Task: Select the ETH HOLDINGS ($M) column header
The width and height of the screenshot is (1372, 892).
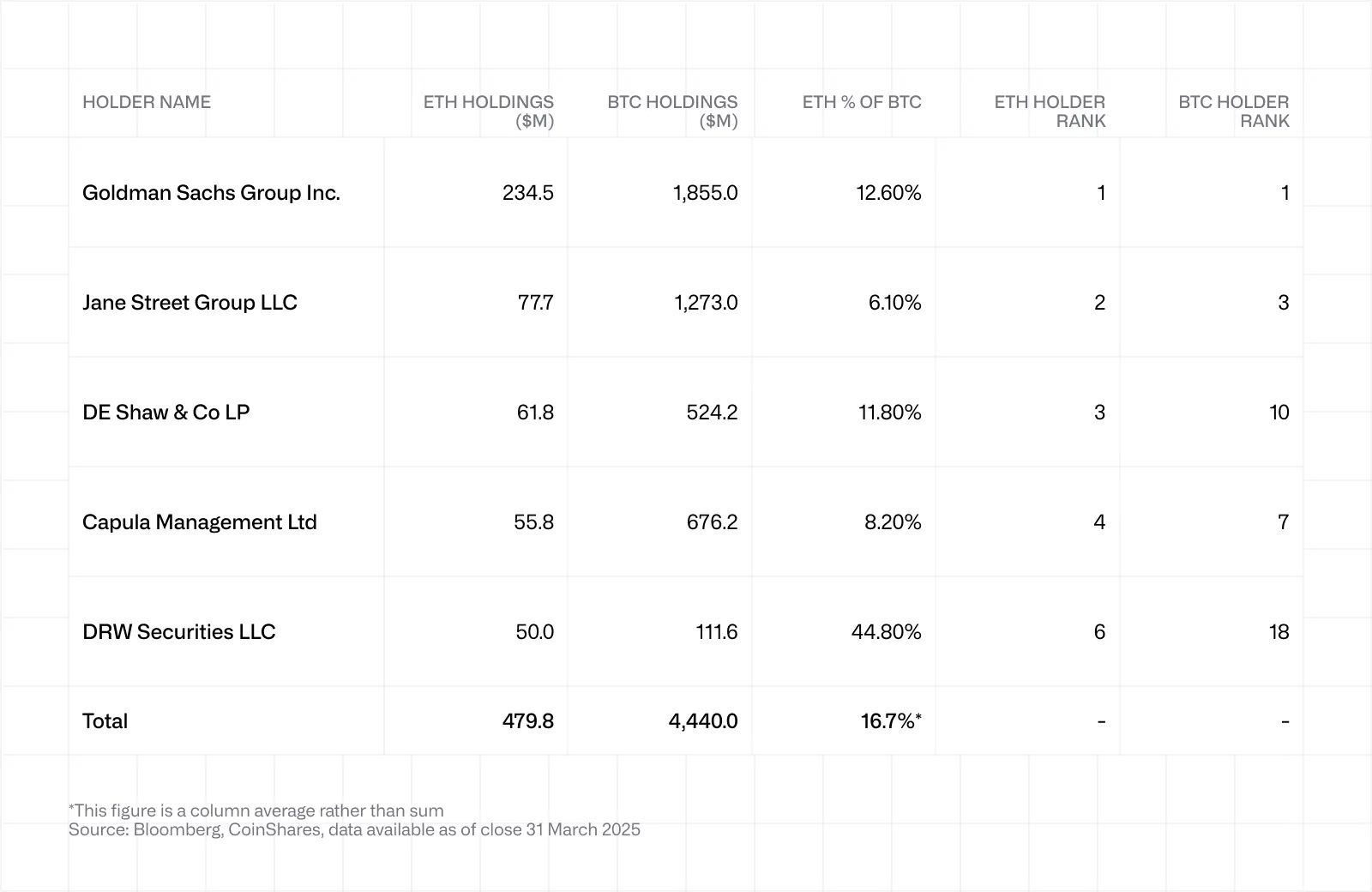Action: 489,111
